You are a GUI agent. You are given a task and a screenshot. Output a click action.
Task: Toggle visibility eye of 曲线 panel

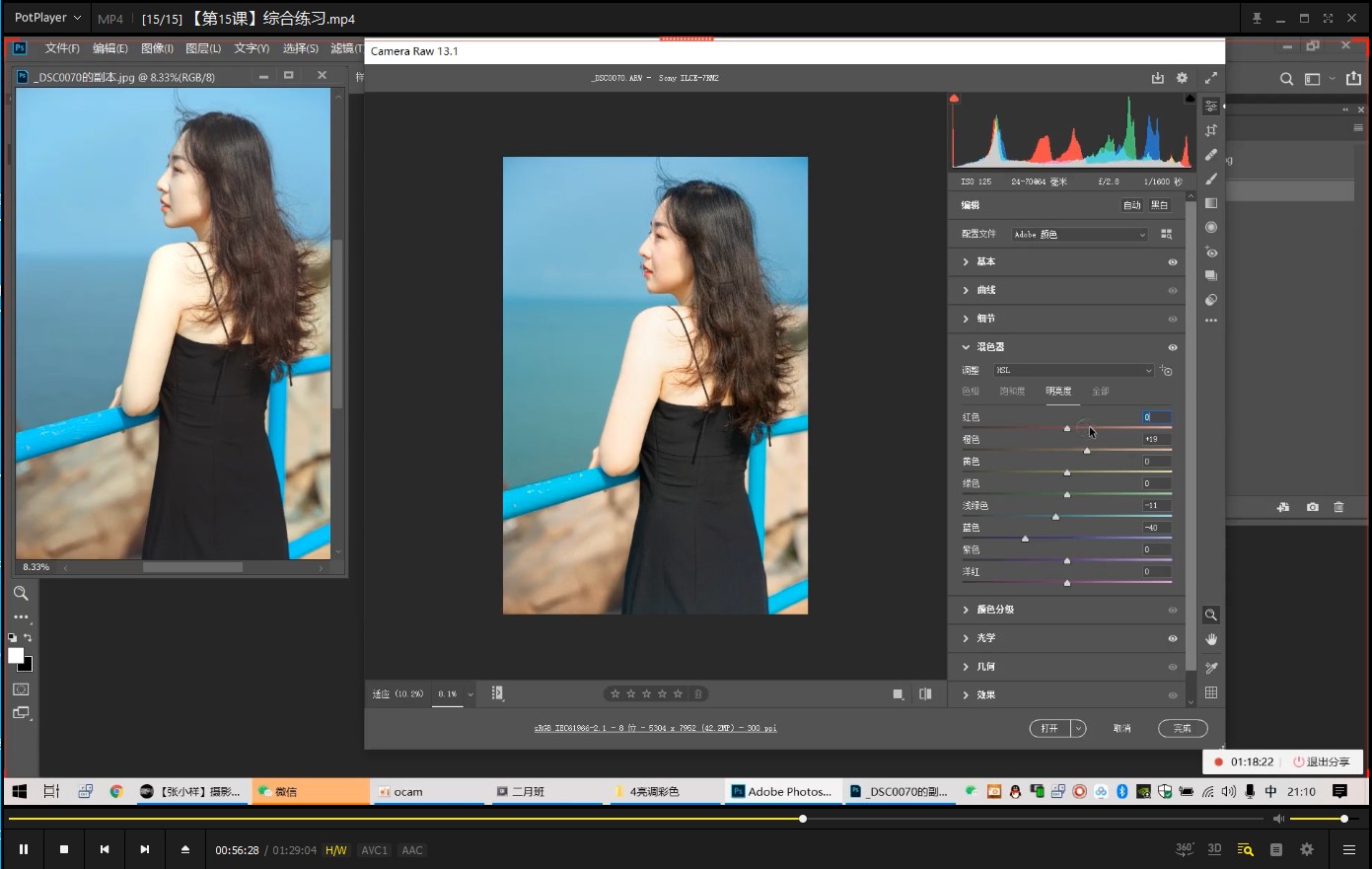point(1173,291)
